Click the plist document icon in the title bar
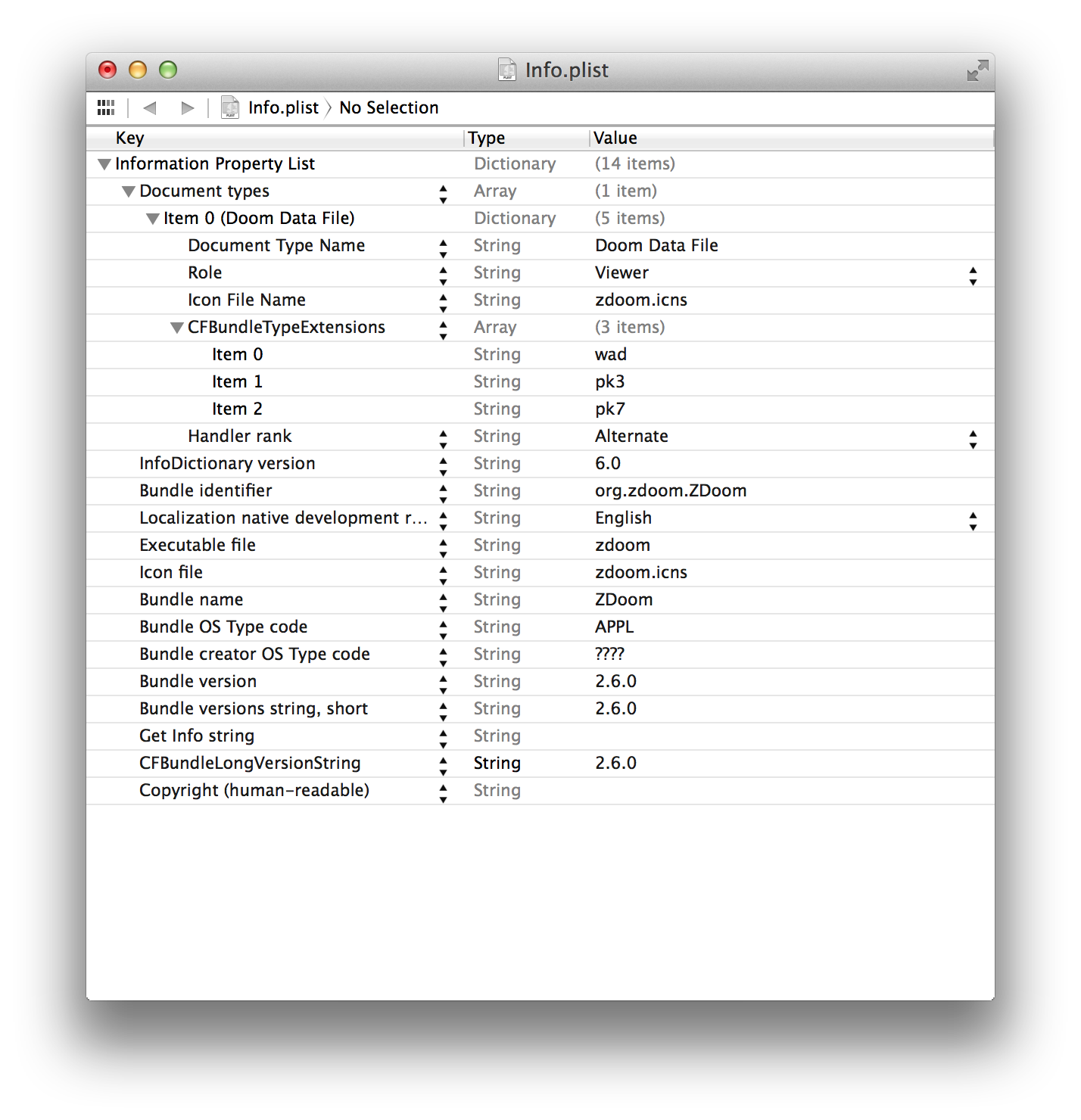This screenshot has height=1120, width=1081. pos(507,70)
